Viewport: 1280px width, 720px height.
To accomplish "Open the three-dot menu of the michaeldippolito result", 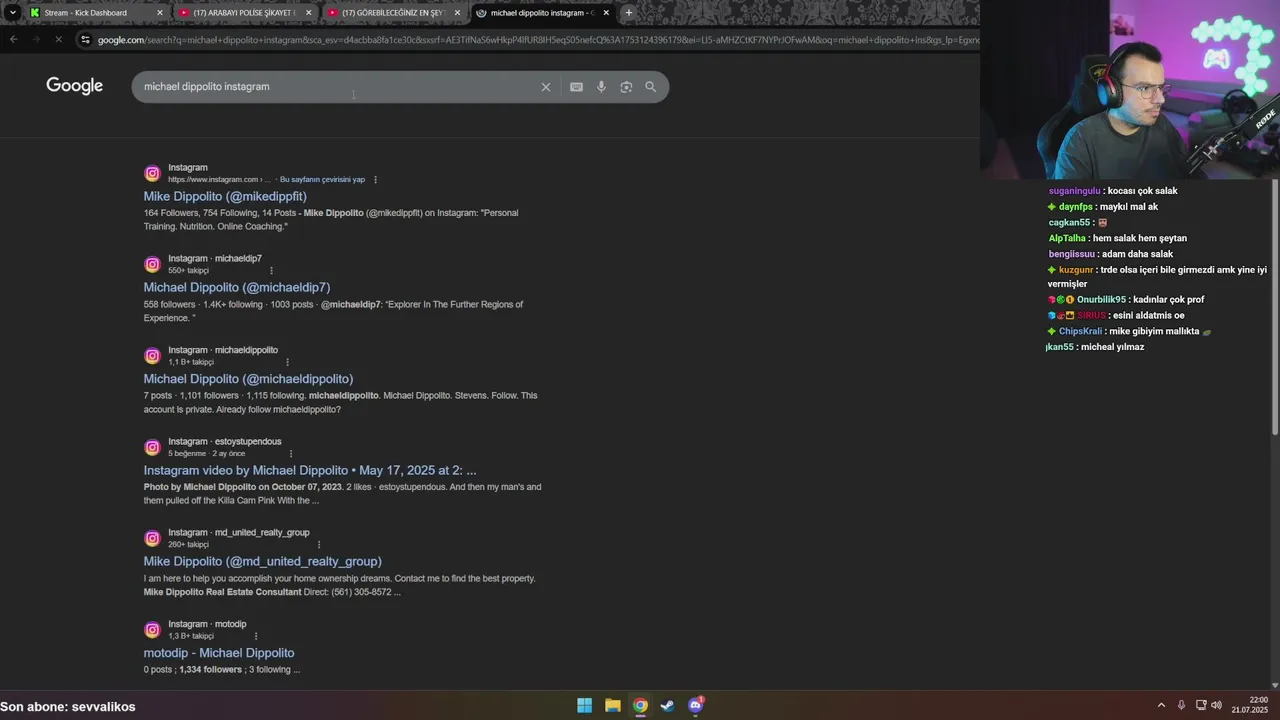I will [287, 362].
